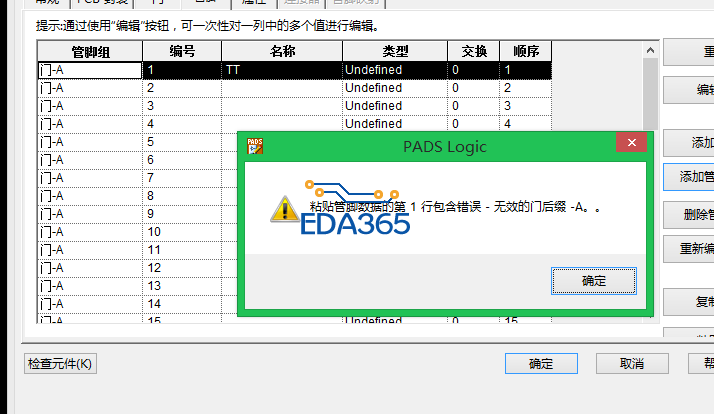Click the 取消 button
Screen dimensions: 714x414
pyautogui.click(x=632, y=363)
